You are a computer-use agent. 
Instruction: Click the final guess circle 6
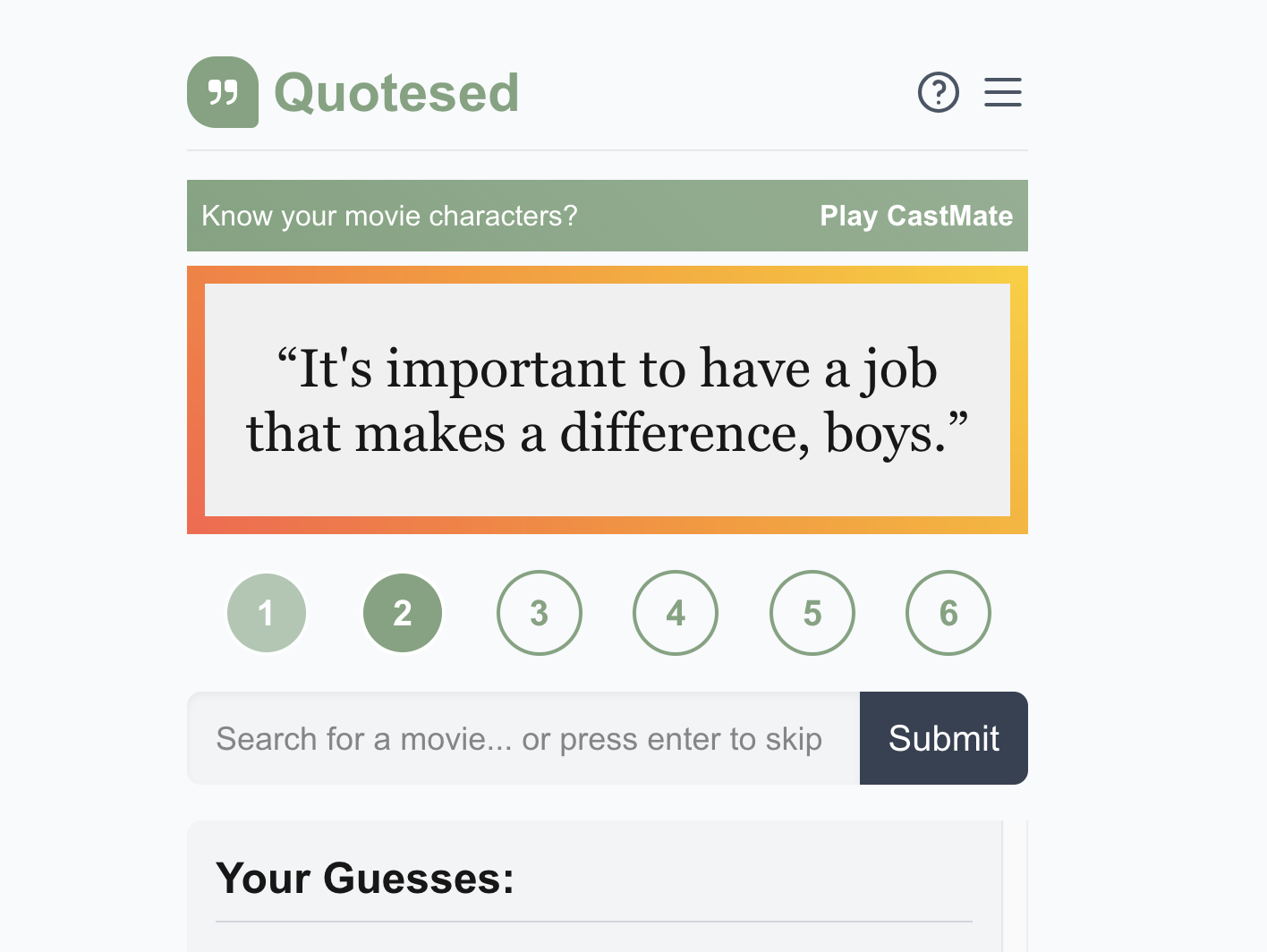[x=948, y=613]
